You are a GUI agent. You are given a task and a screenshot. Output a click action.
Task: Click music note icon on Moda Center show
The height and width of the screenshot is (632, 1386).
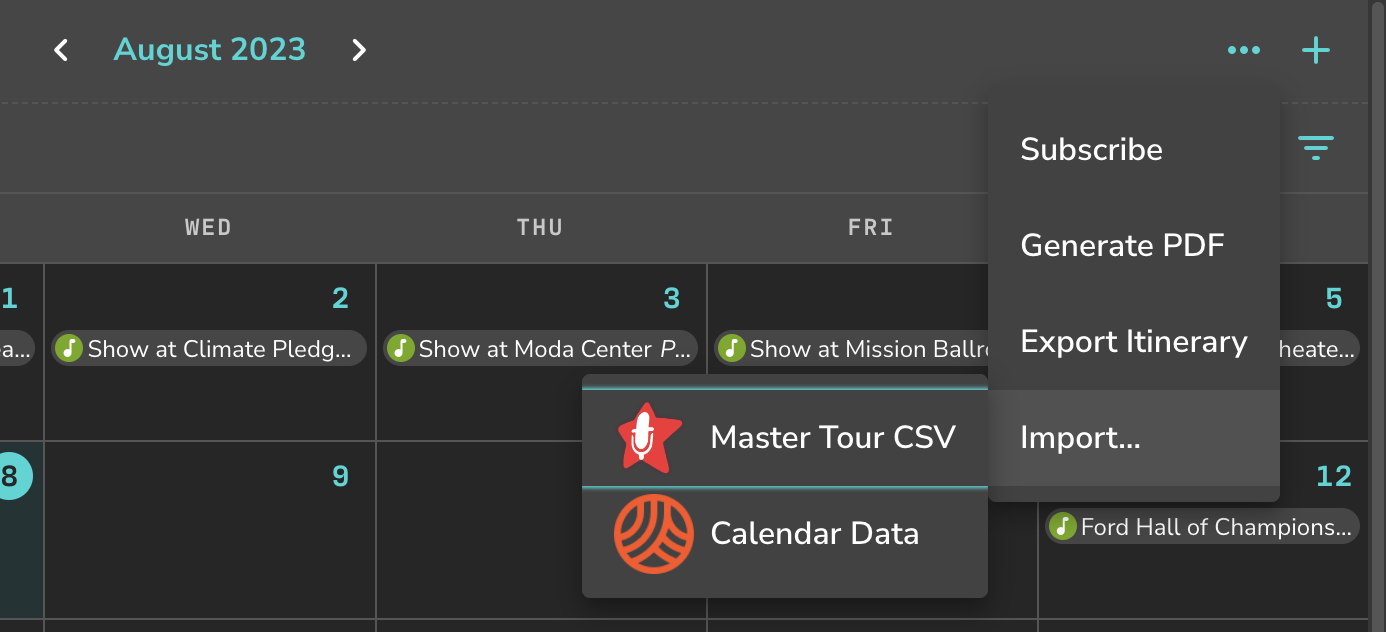click(400, 348)
